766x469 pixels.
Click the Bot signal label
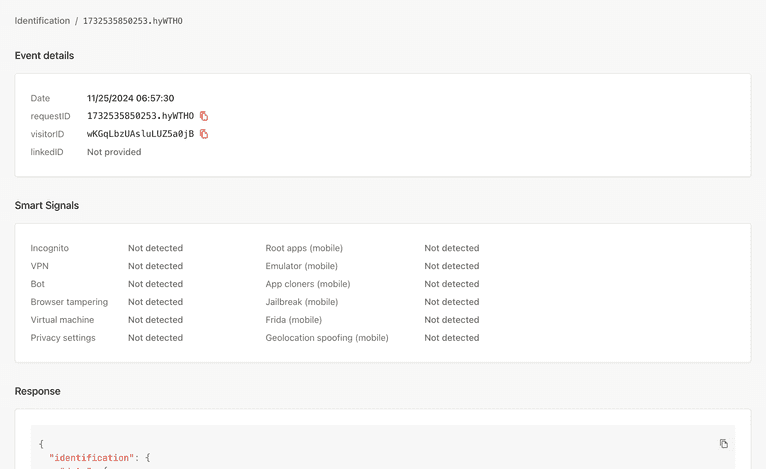click(x=38, y=284)
